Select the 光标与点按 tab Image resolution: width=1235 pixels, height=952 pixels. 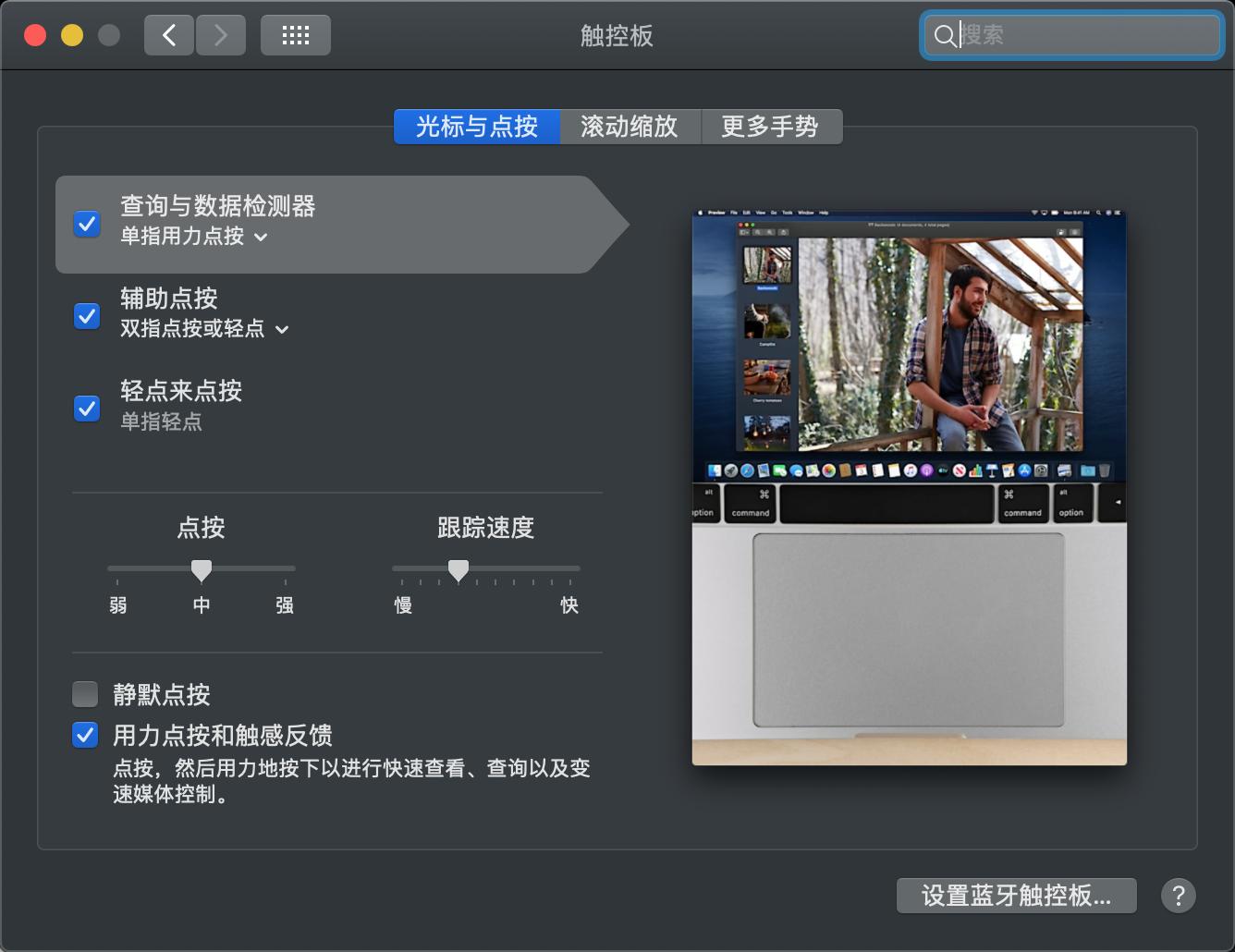pyautogui.click(x=477, y=127)
